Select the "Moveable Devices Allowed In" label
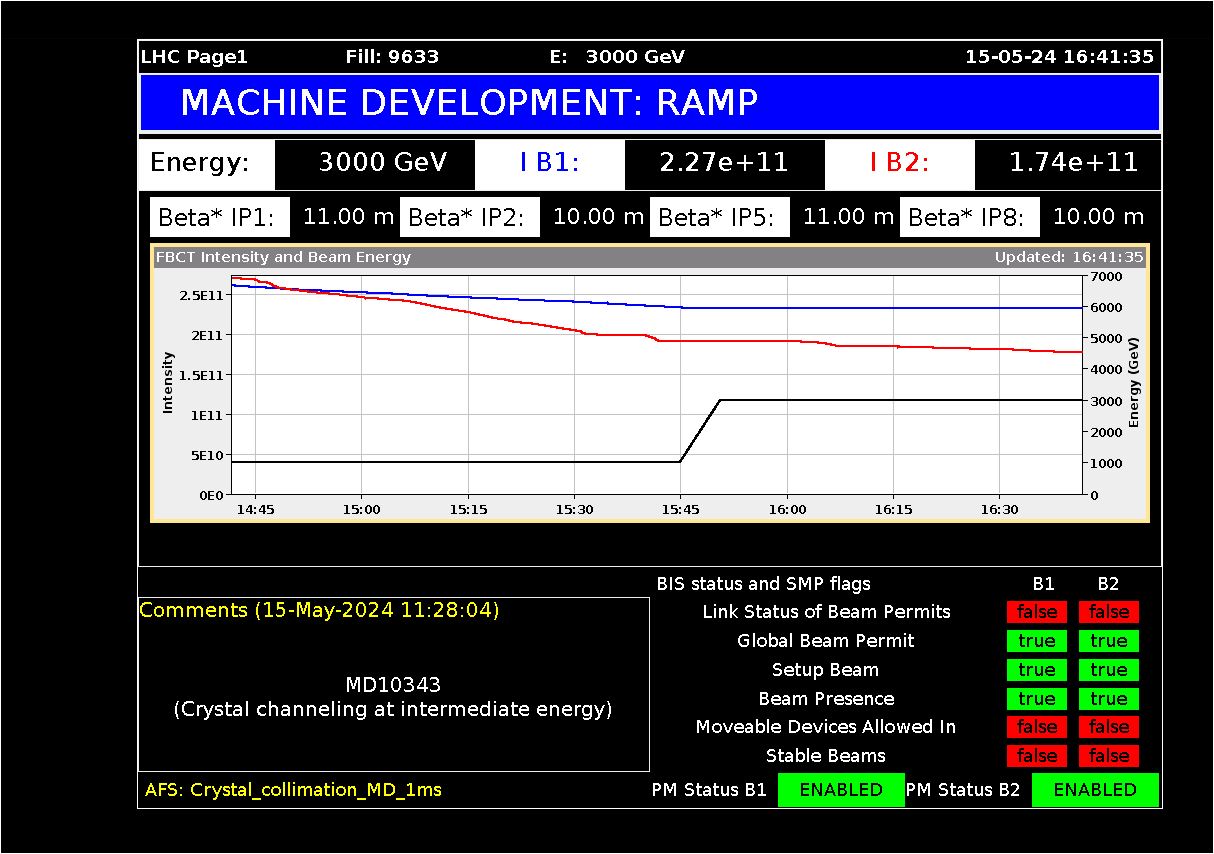The width and height of the screenshot is (1214, 854). coord(826,727)
